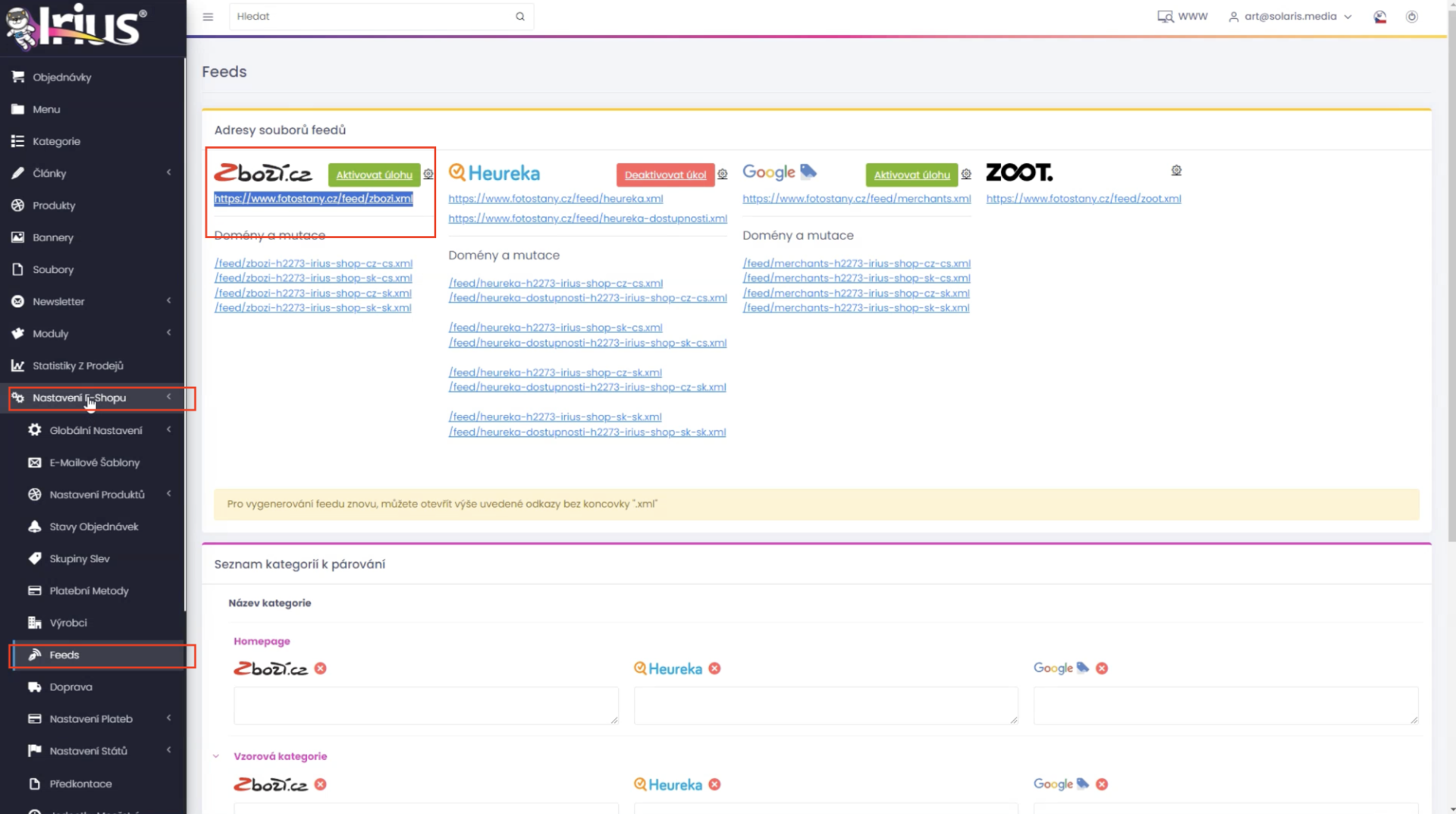Open the merchants.xml feed link
Screen dimensions: 1456x814
point(856,199)
